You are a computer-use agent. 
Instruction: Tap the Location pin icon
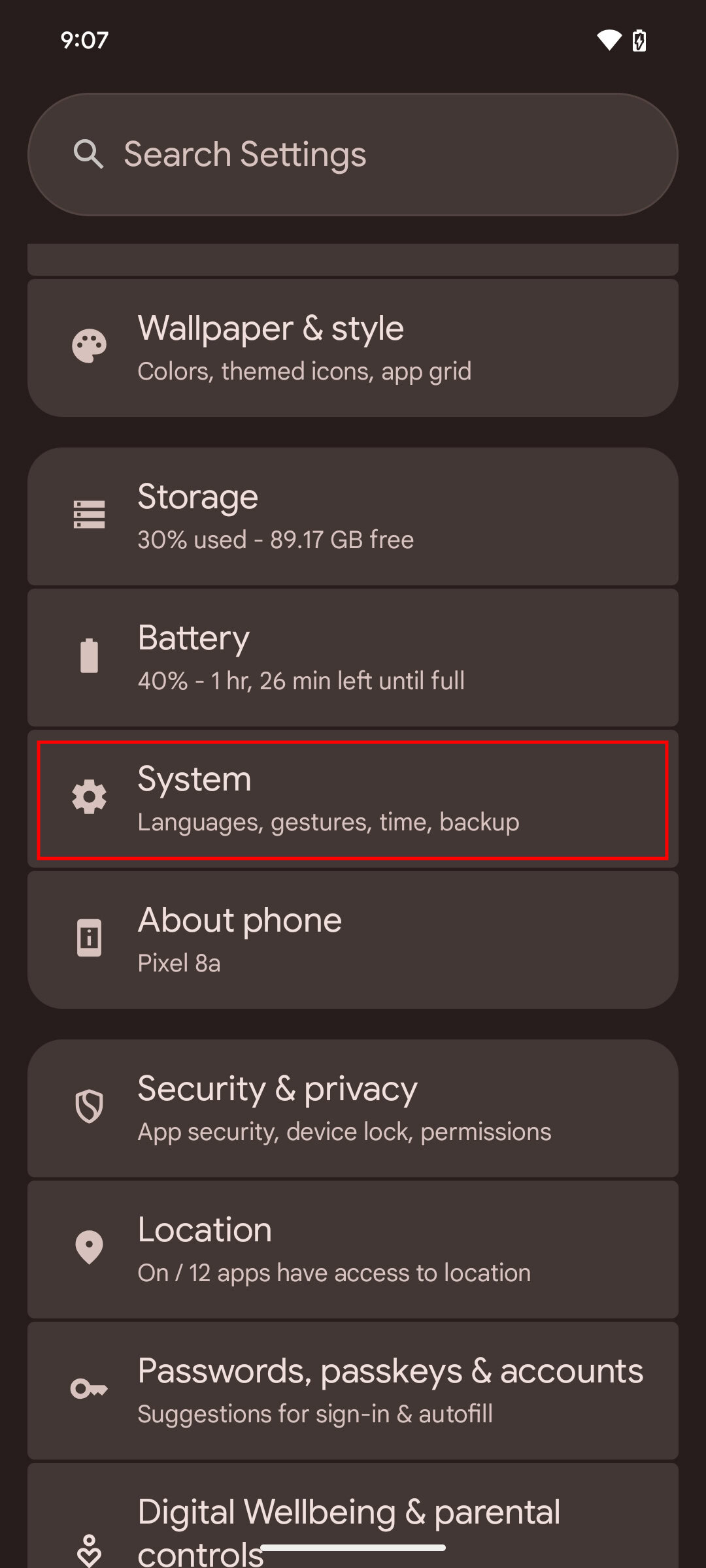[x=89, y=1248]
